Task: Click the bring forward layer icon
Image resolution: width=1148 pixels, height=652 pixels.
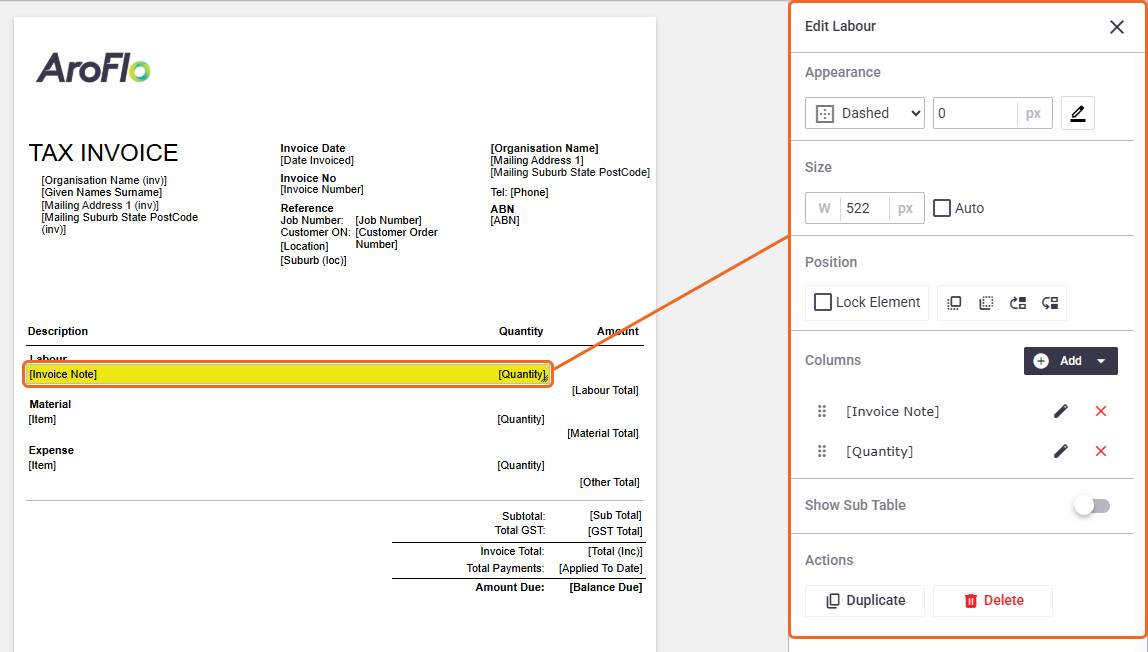Action: [x=1018, y=303]
